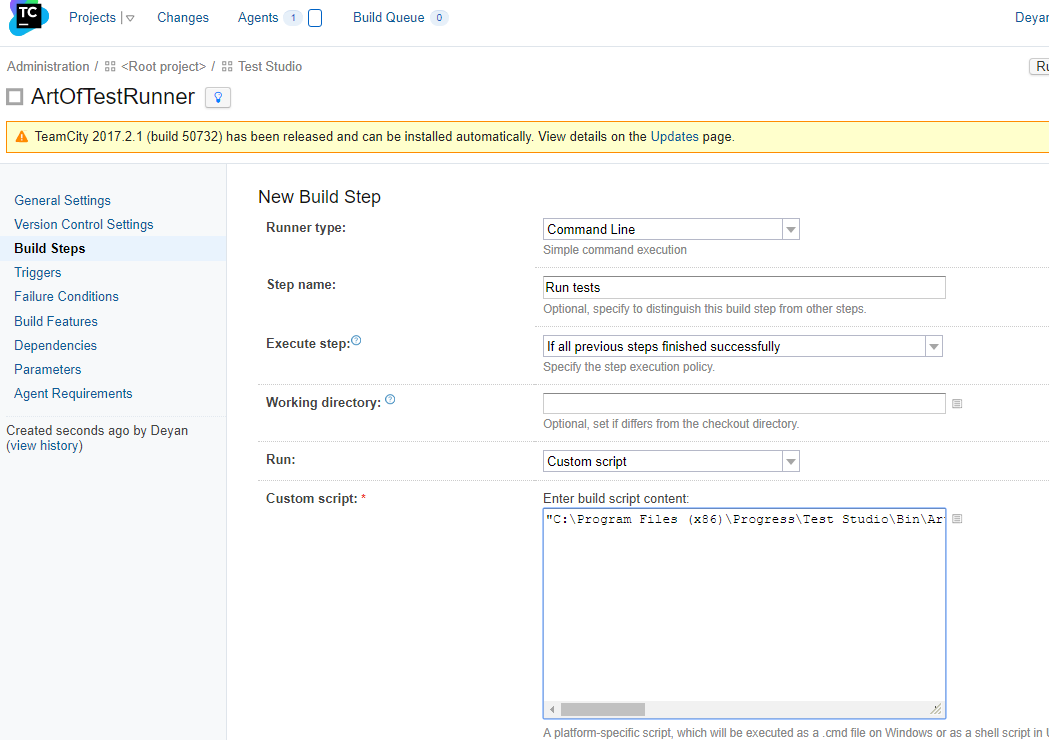Click the script textarea resize grip
The height and width of the screenshot is (740, 1049).
tap(936, 709)
